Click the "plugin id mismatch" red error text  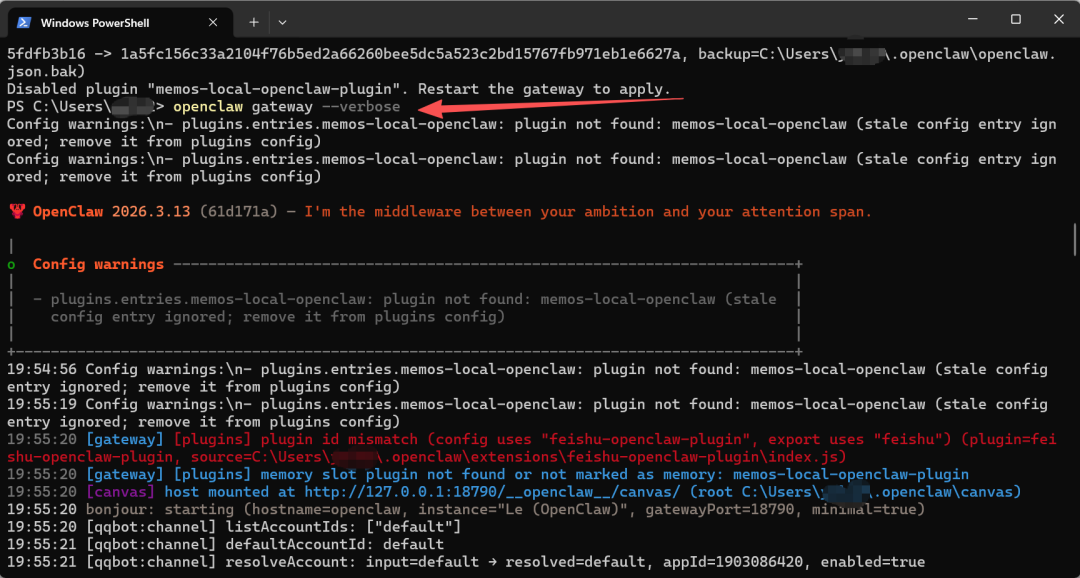click(x=328, y=439)
